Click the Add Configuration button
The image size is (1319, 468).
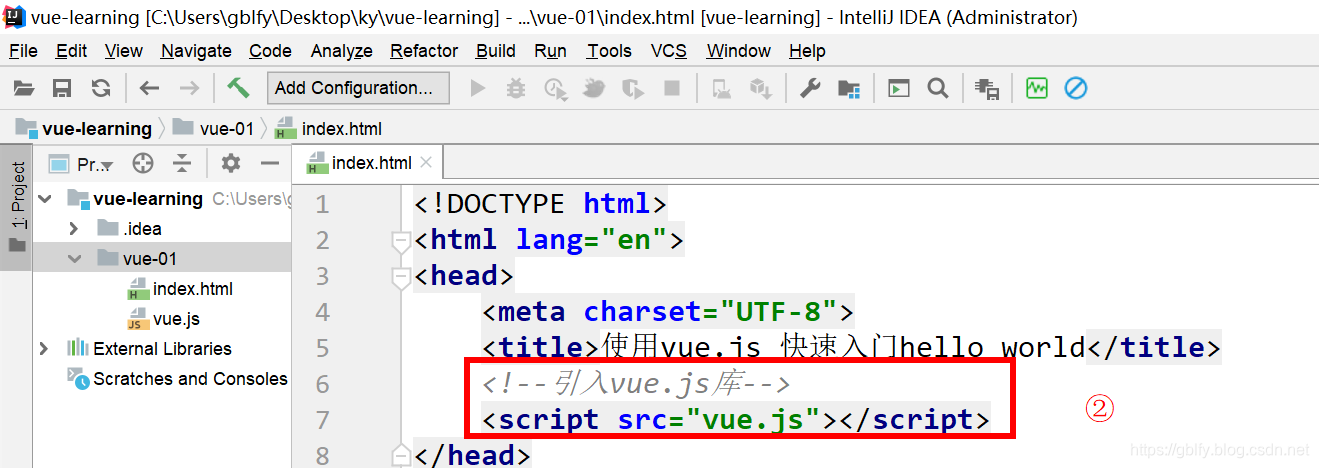(x=358, y=88)
